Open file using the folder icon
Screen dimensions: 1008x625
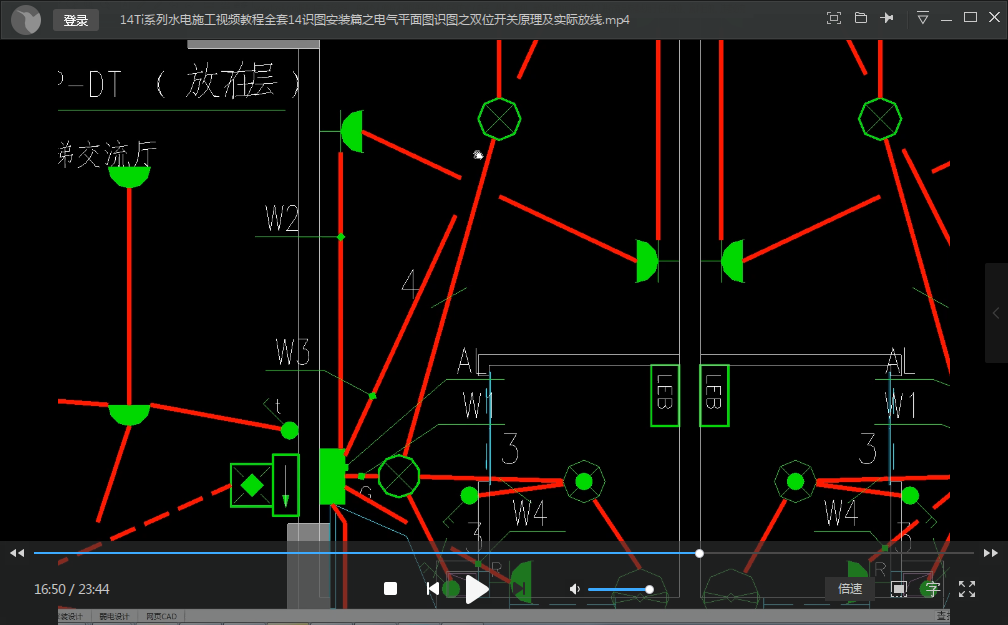pyautogui.click(x=861, y=18)
